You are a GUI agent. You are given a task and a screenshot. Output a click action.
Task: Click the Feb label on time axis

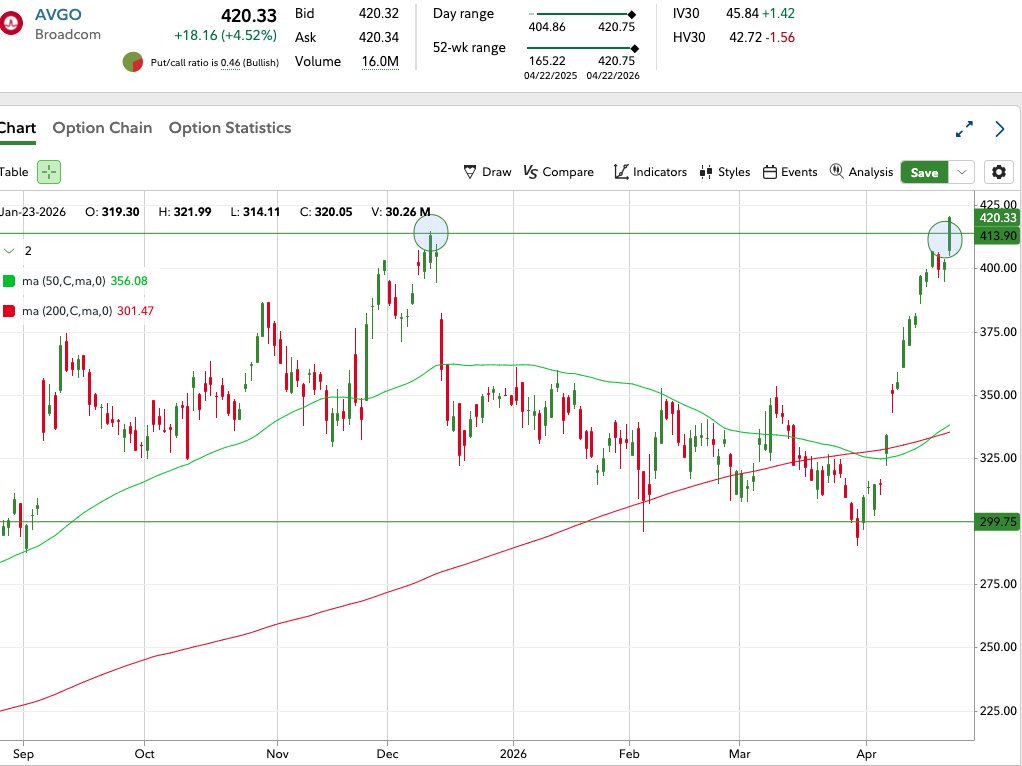(629, 754)
